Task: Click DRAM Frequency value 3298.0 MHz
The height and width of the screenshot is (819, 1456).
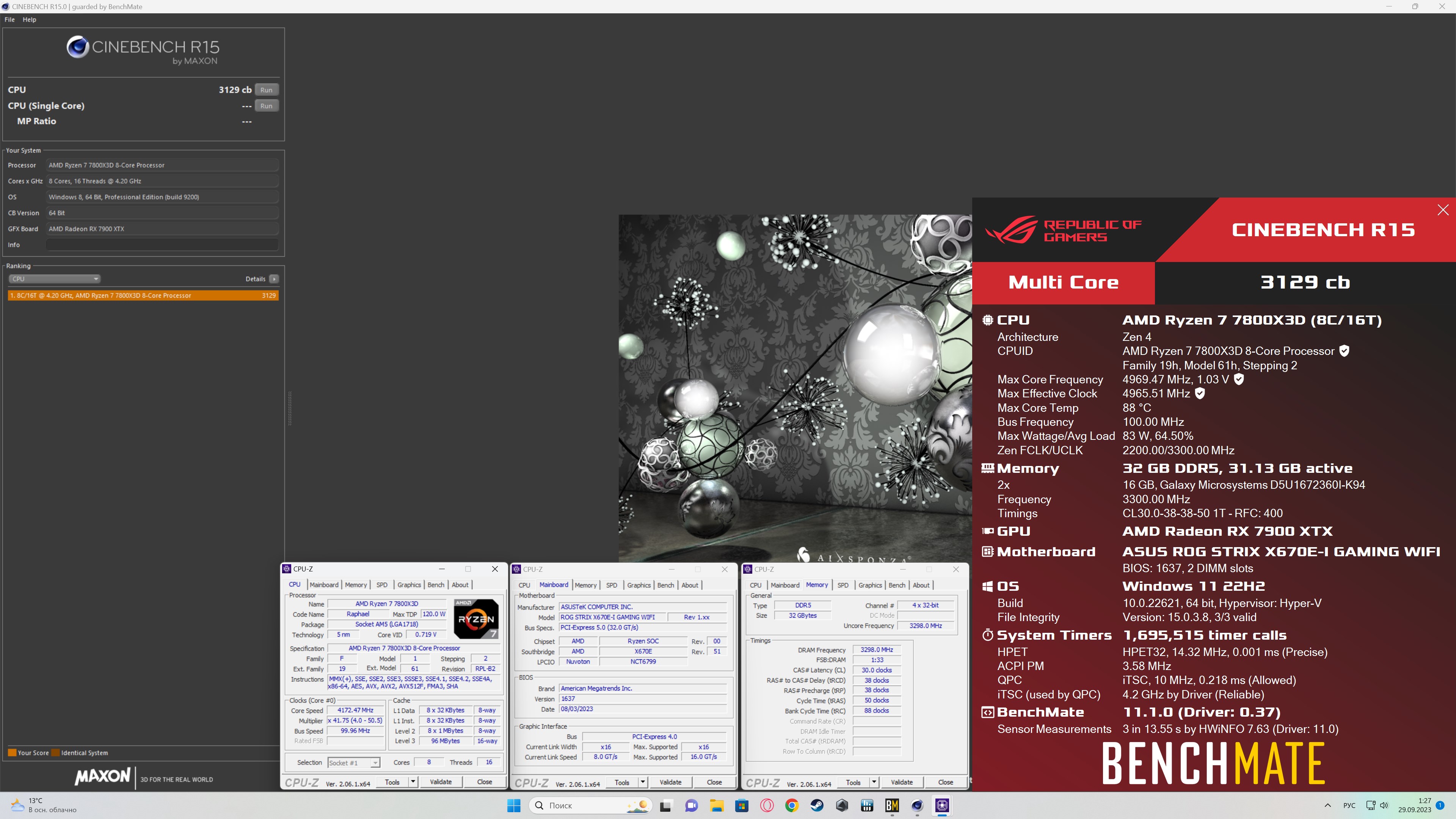Action: pyautogui.click(x=877, y=650)
